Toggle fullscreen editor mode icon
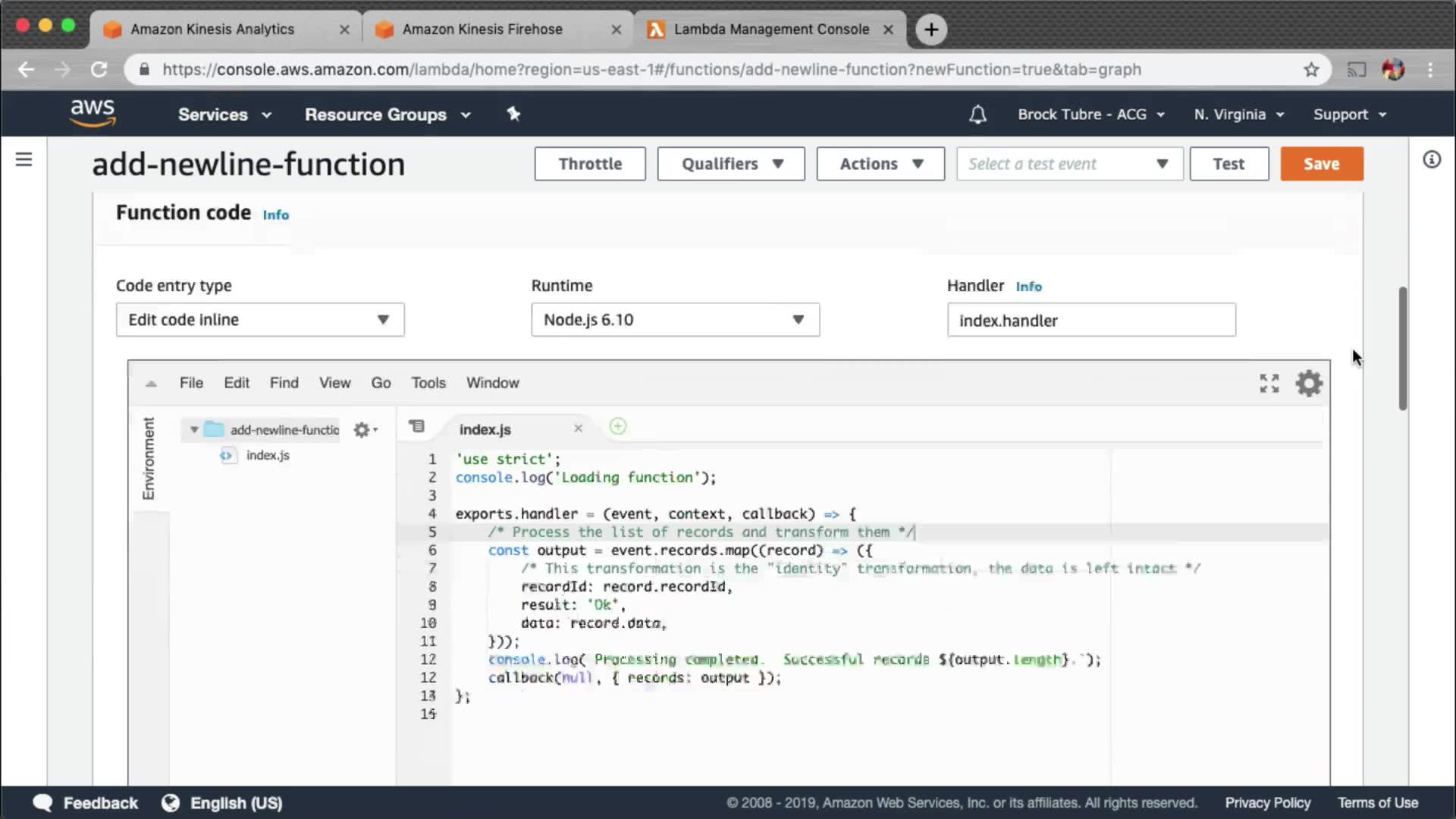 pyautogui.click(x=1269, y=383)
